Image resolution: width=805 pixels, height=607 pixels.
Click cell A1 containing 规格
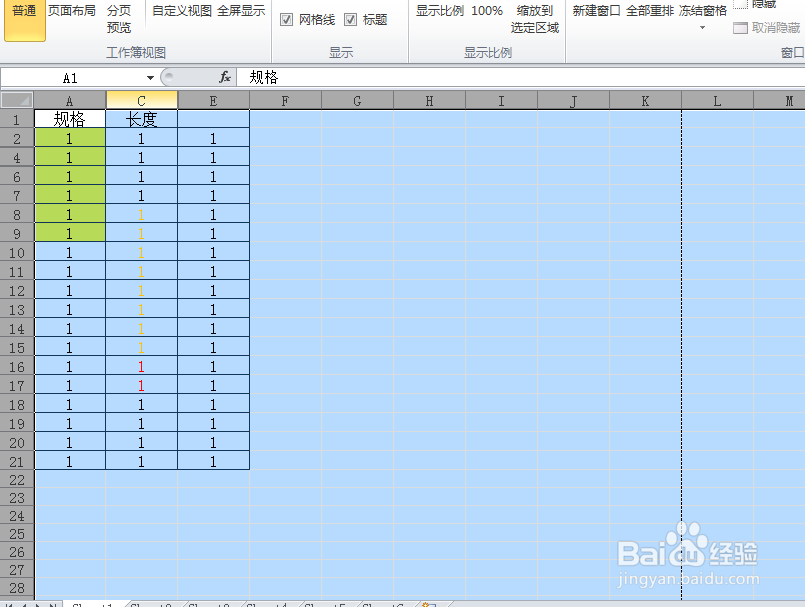70,119
